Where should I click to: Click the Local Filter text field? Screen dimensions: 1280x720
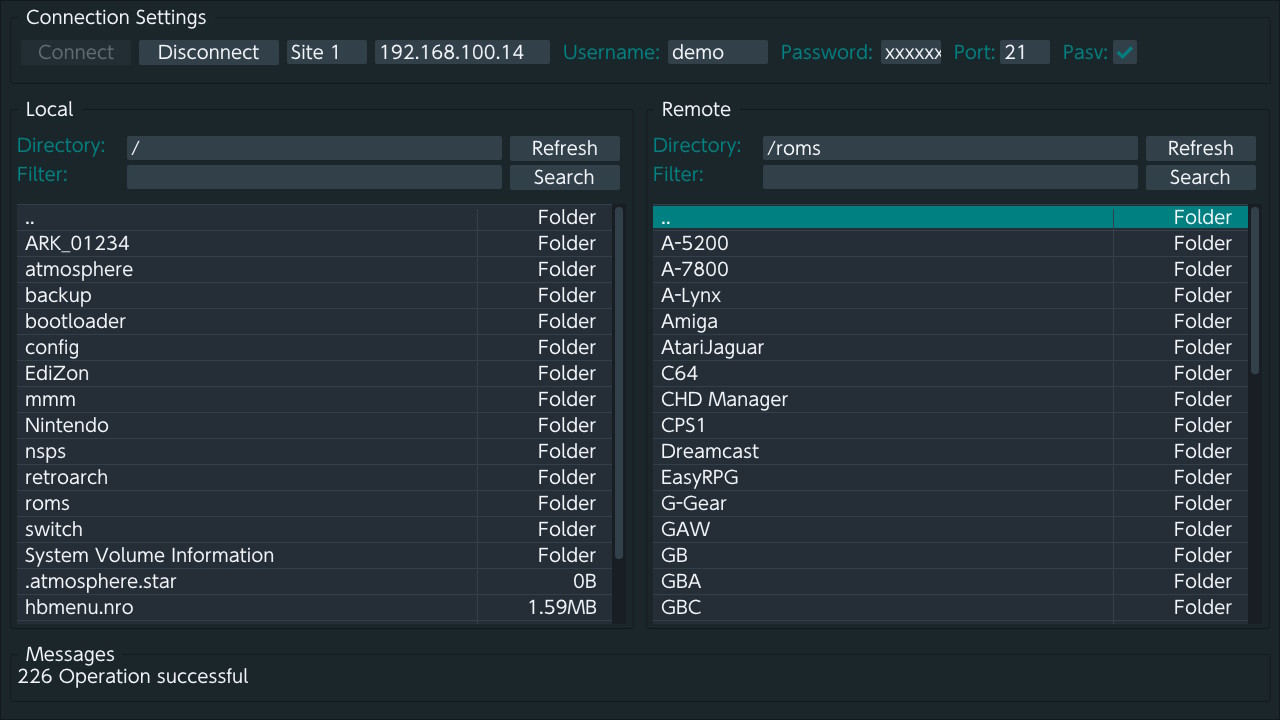[x=314, y=177]
